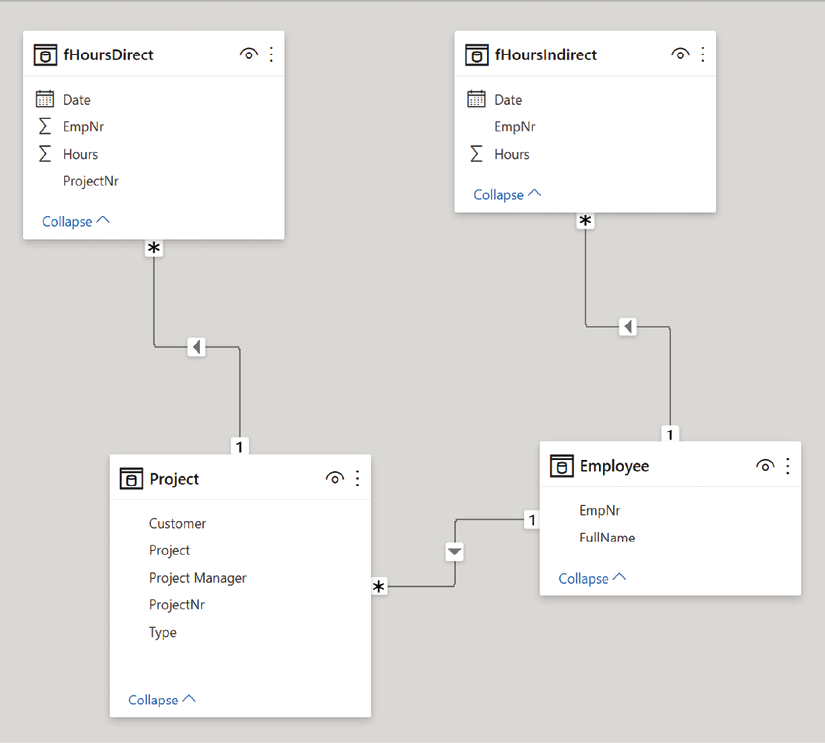Toggle visibility eye of fHoursDirect table
This screenshot has width=825, height=743.
[x=249, y=54]
